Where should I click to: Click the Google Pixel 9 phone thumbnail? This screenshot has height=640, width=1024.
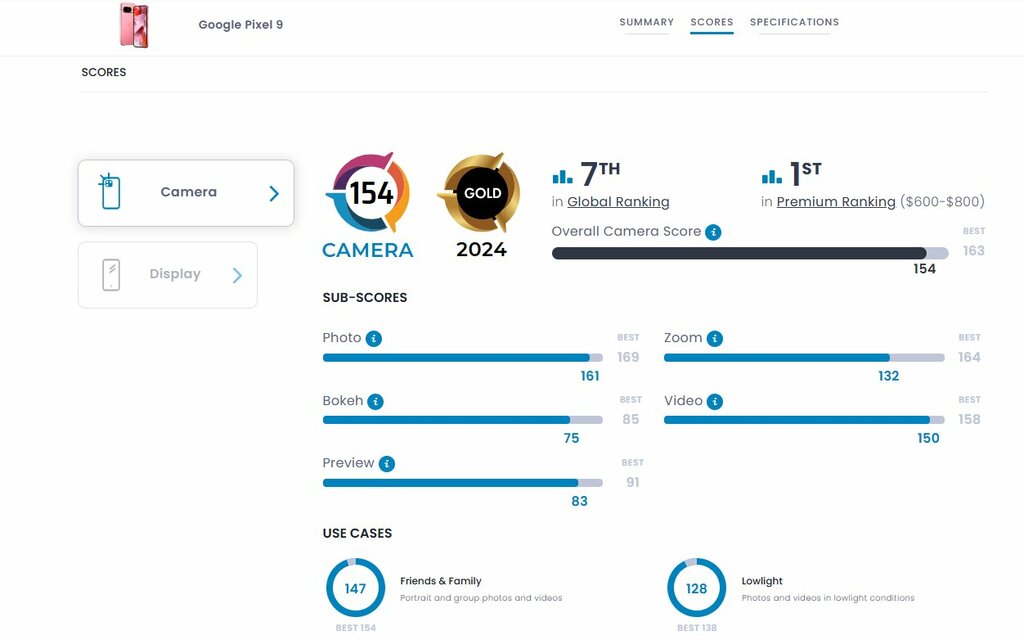pyautogui.click(x=134, y=25)
